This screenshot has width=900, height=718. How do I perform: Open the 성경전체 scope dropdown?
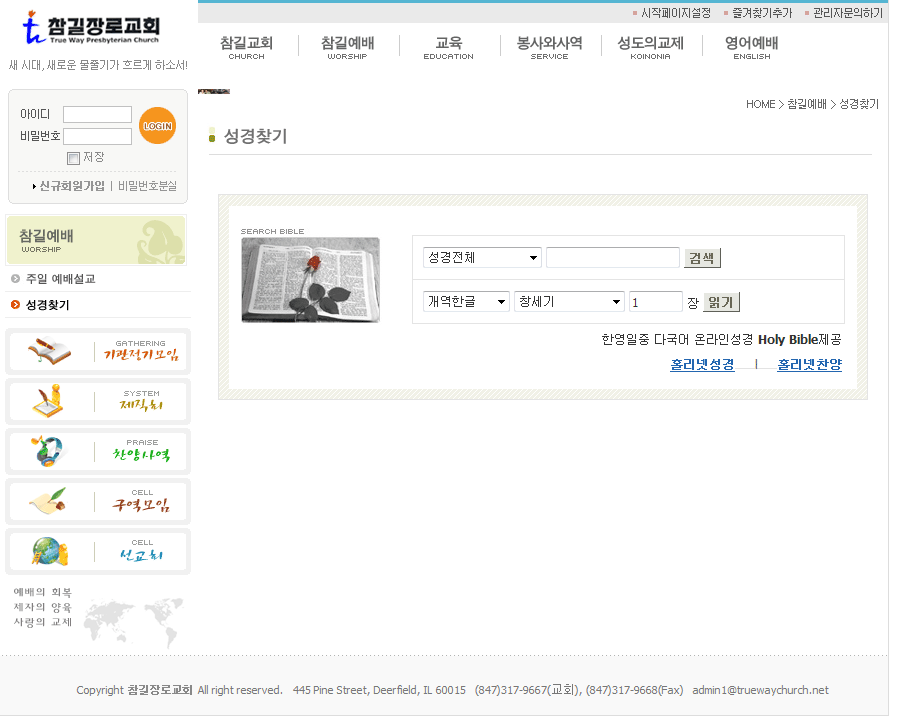click(482, 257)
